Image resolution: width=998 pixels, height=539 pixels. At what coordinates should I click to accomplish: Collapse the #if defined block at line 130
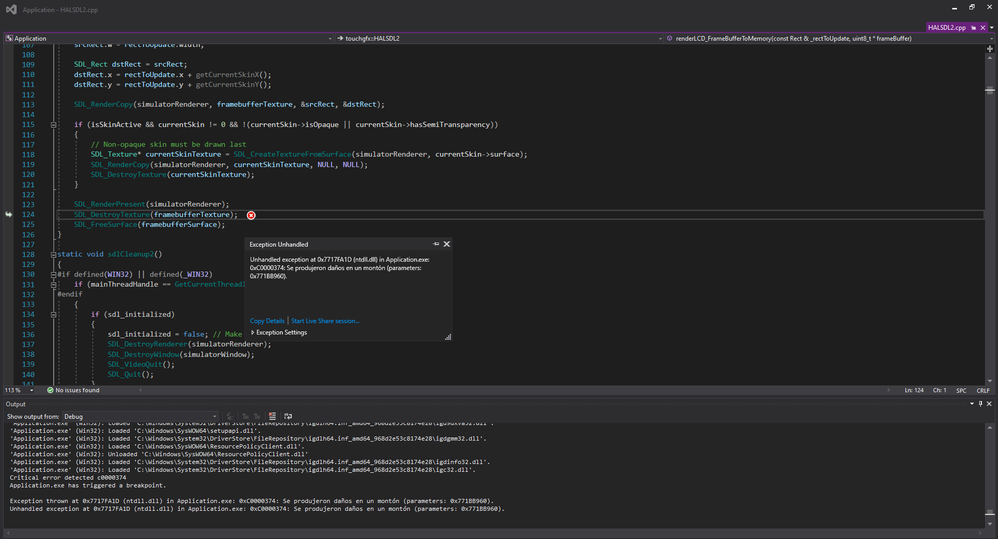tap(53, 274)
